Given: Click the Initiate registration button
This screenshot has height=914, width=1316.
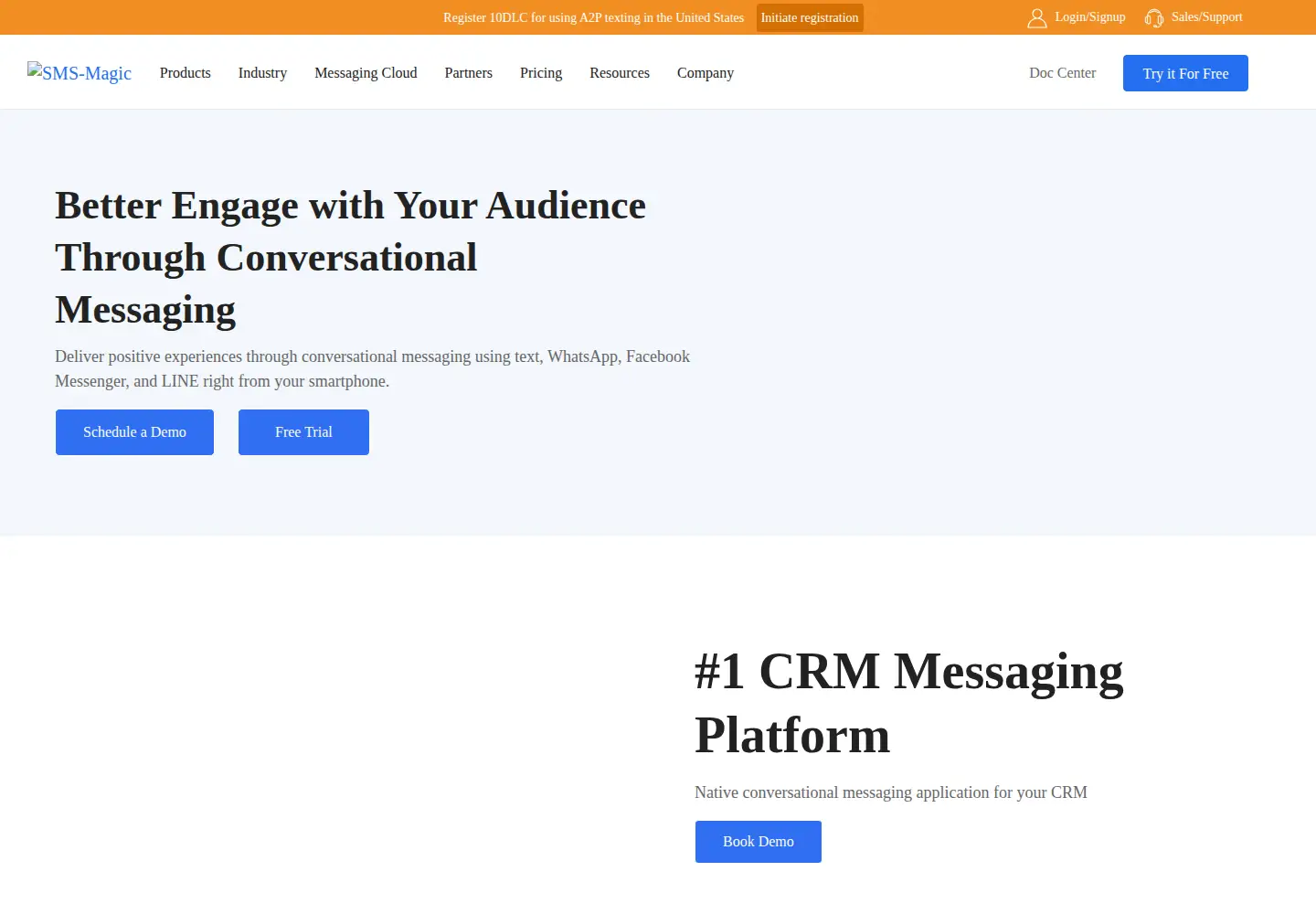Looking at the screenshot, I should pos(810,17).
